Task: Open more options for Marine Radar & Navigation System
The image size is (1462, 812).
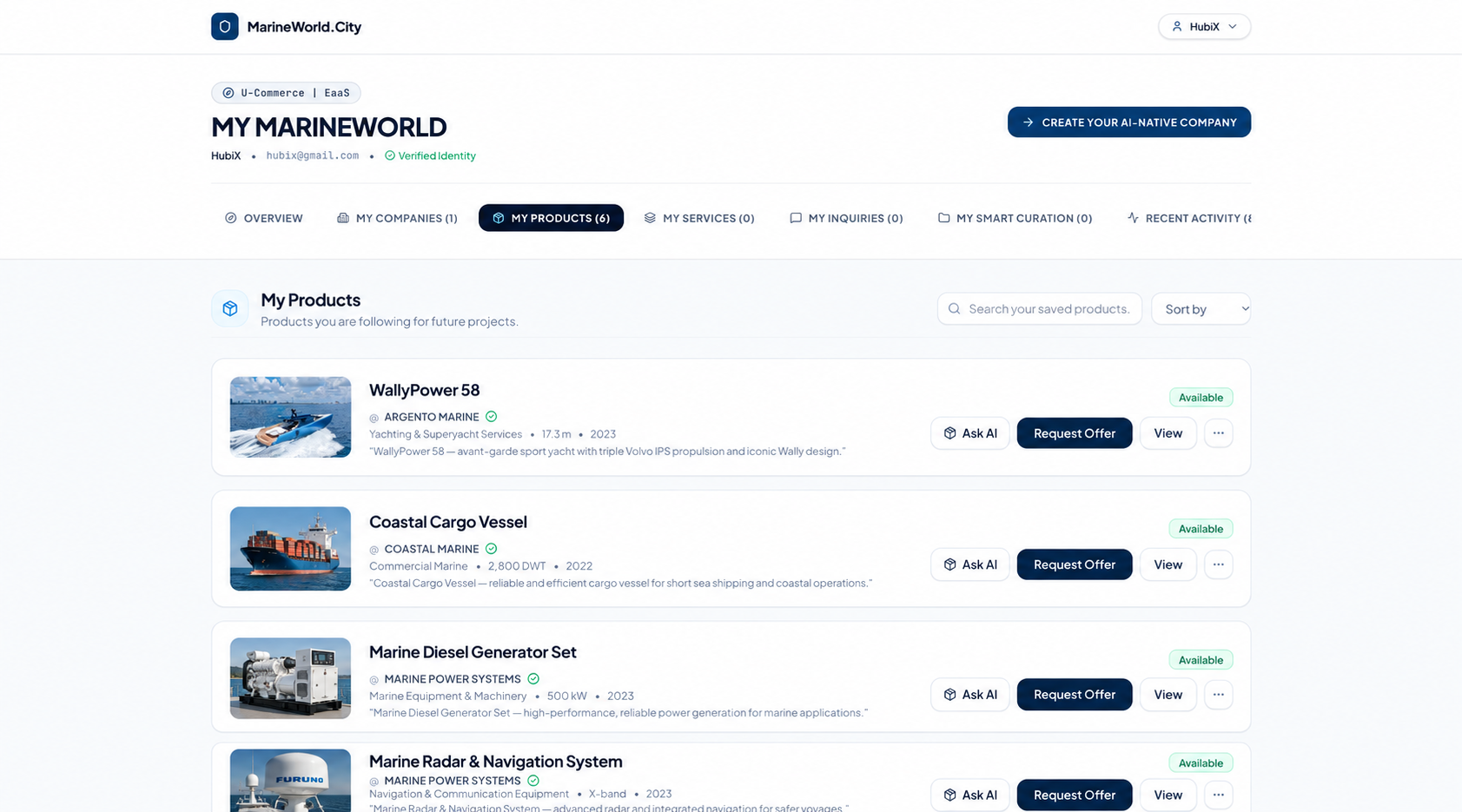Action: click(x=1219, y=795)
